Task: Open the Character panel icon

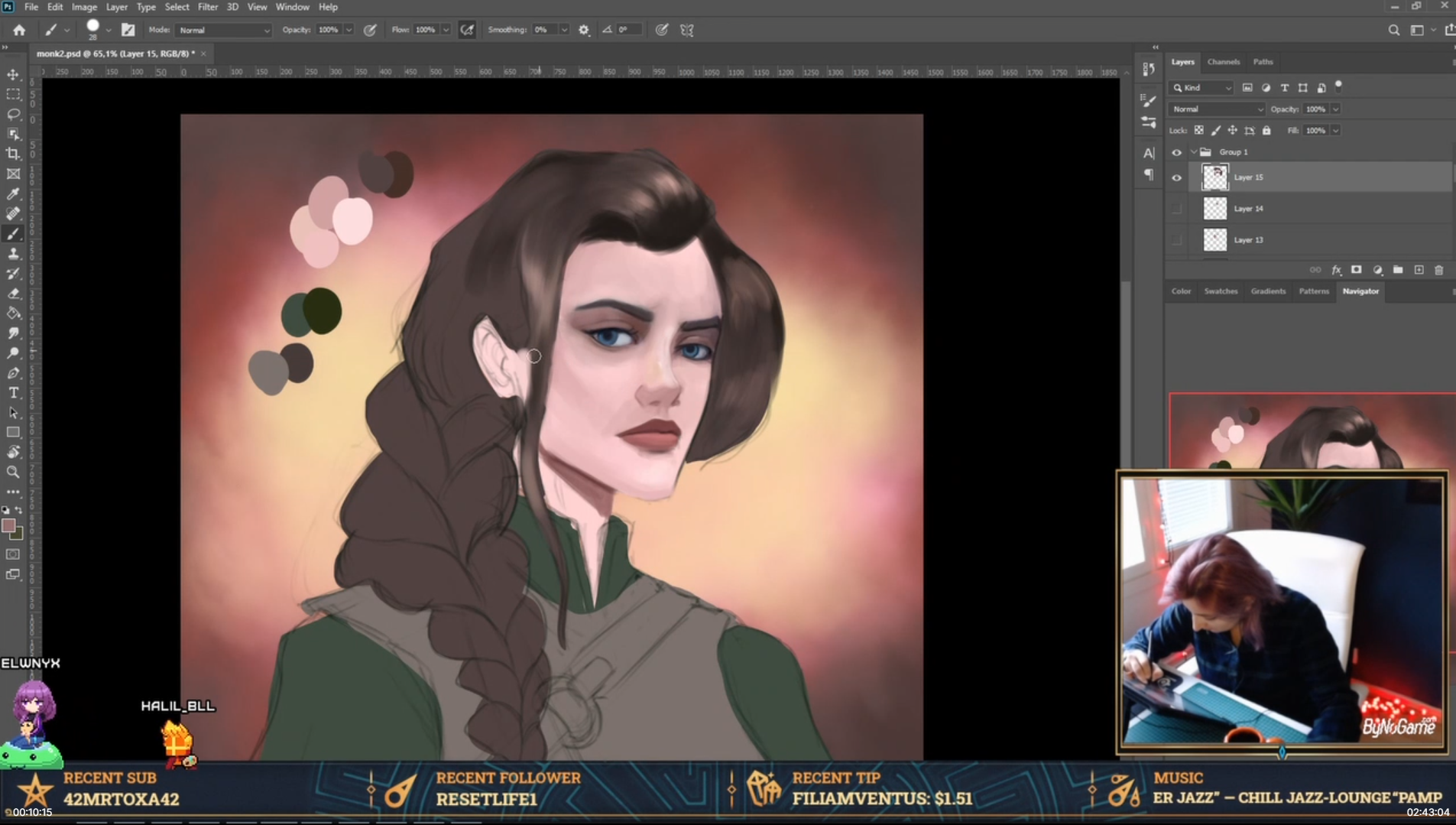Action: pos(1148,153)
